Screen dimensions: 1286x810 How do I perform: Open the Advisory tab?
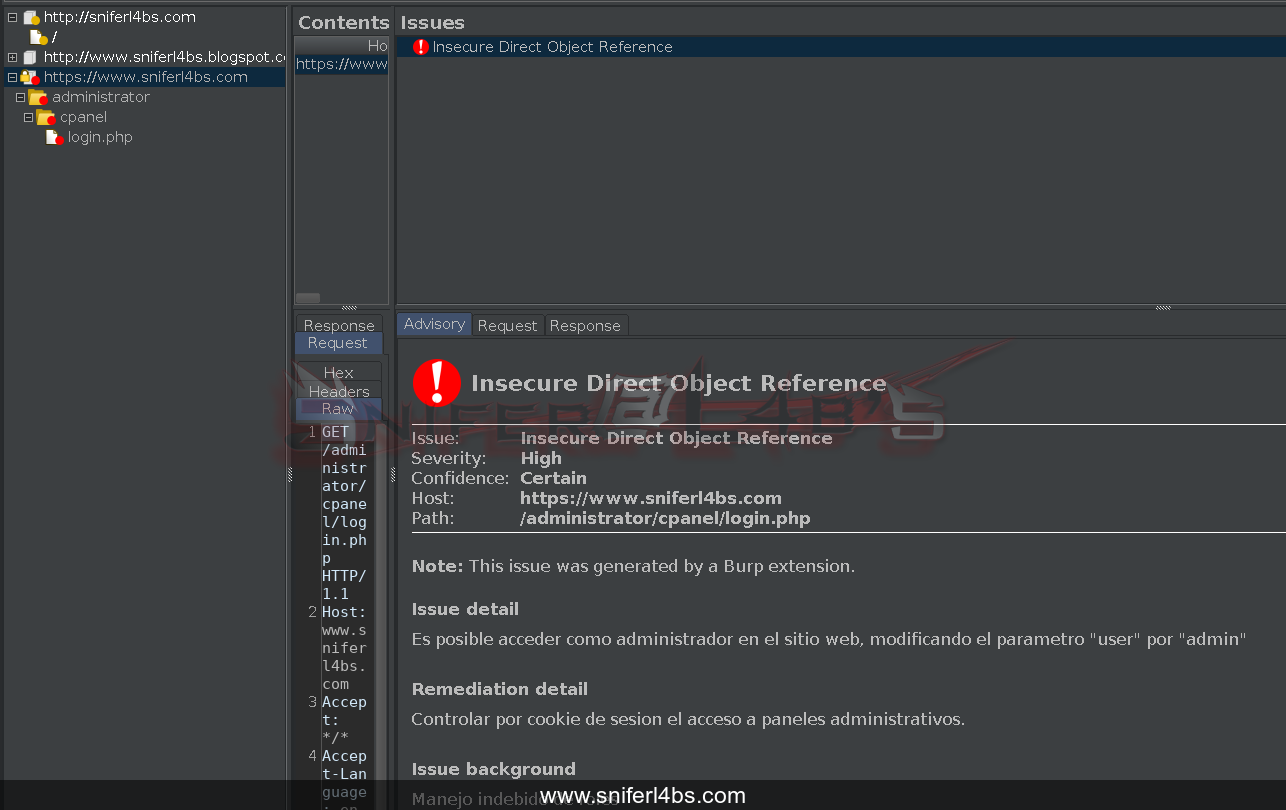pos(434,324)
